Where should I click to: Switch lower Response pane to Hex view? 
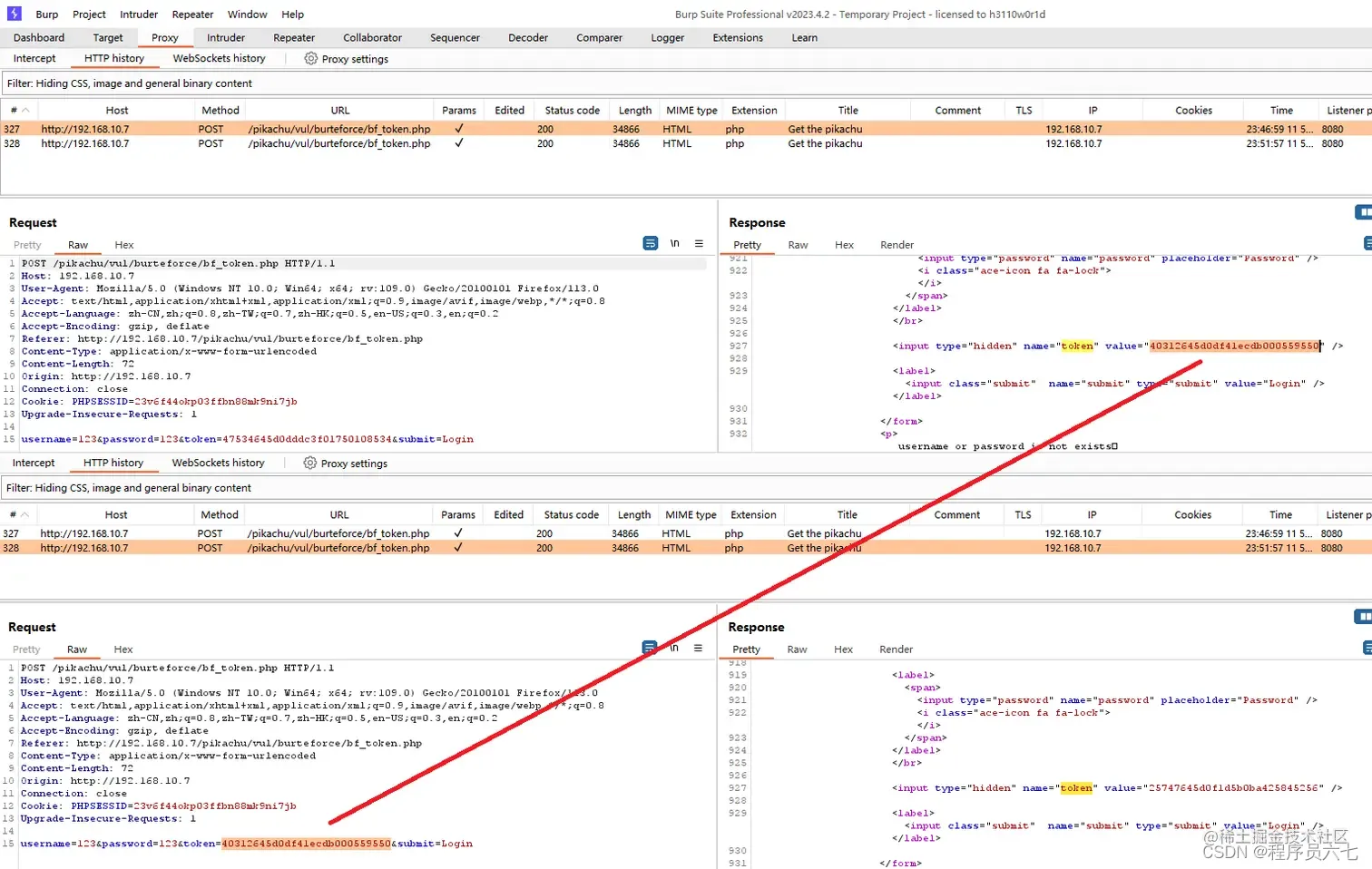(x=843, y=649)
